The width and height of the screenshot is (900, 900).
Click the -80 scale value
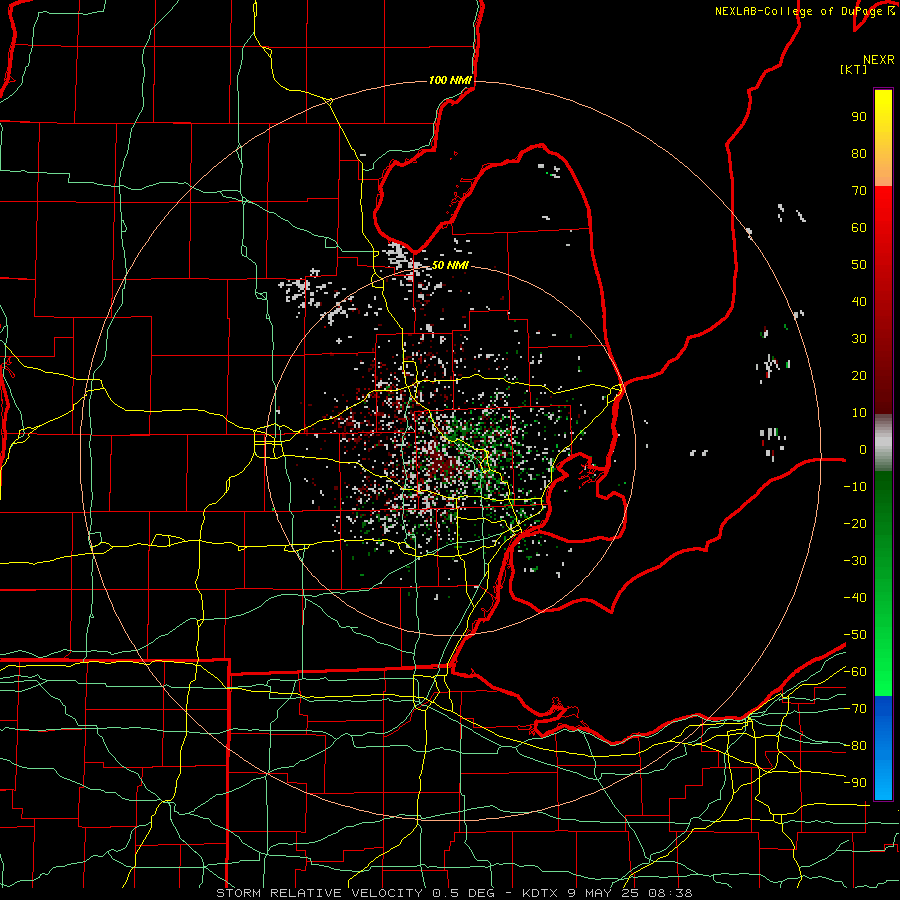pos(855,746)
